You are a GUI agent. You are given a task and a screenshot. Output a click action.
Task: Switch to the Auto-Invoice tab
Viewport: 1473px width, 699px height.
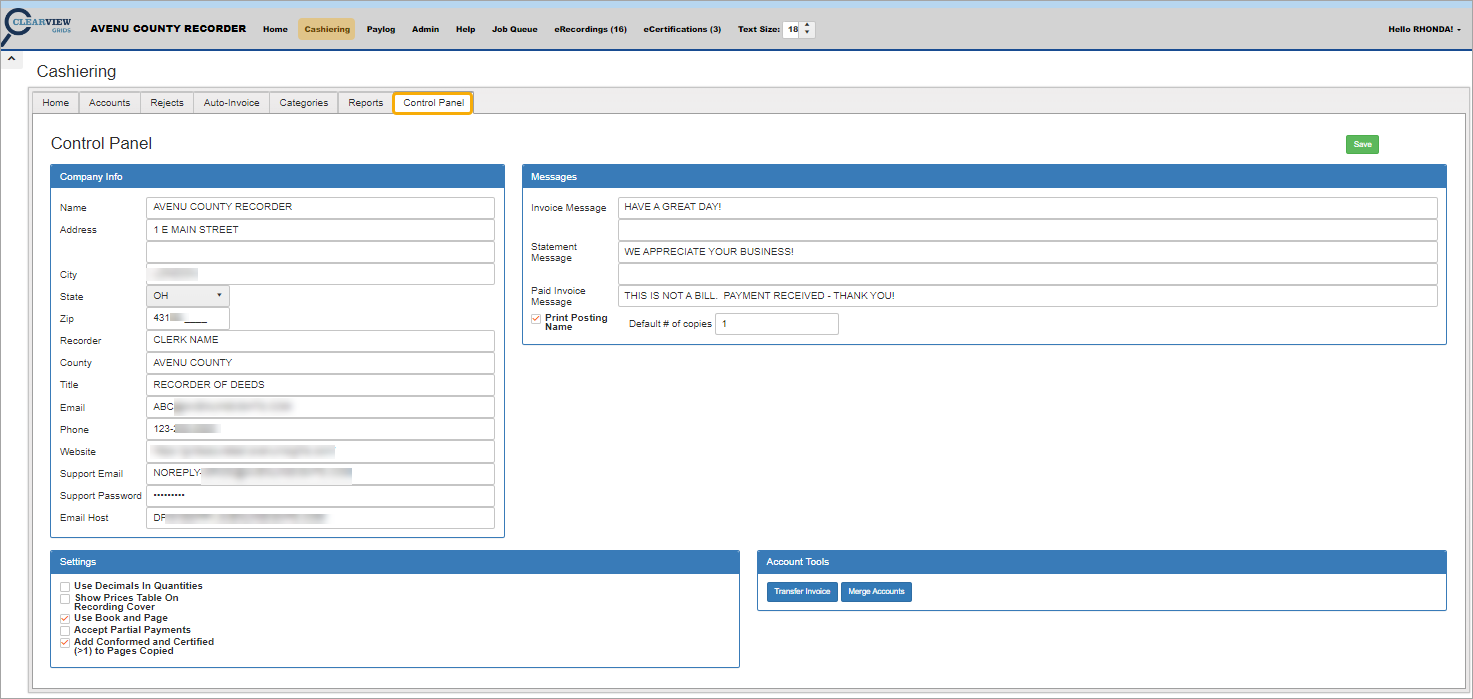pyautogui.click(x=231, y=103)
